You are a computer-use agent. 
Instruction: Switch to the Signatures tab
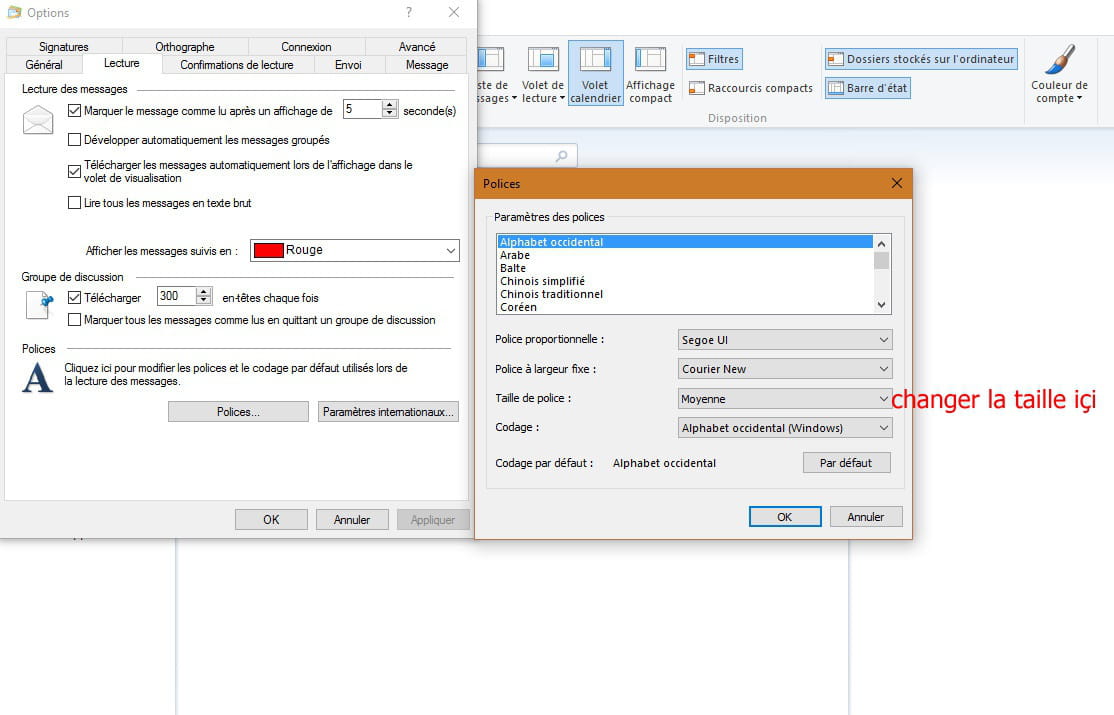[x=62, y=46]
